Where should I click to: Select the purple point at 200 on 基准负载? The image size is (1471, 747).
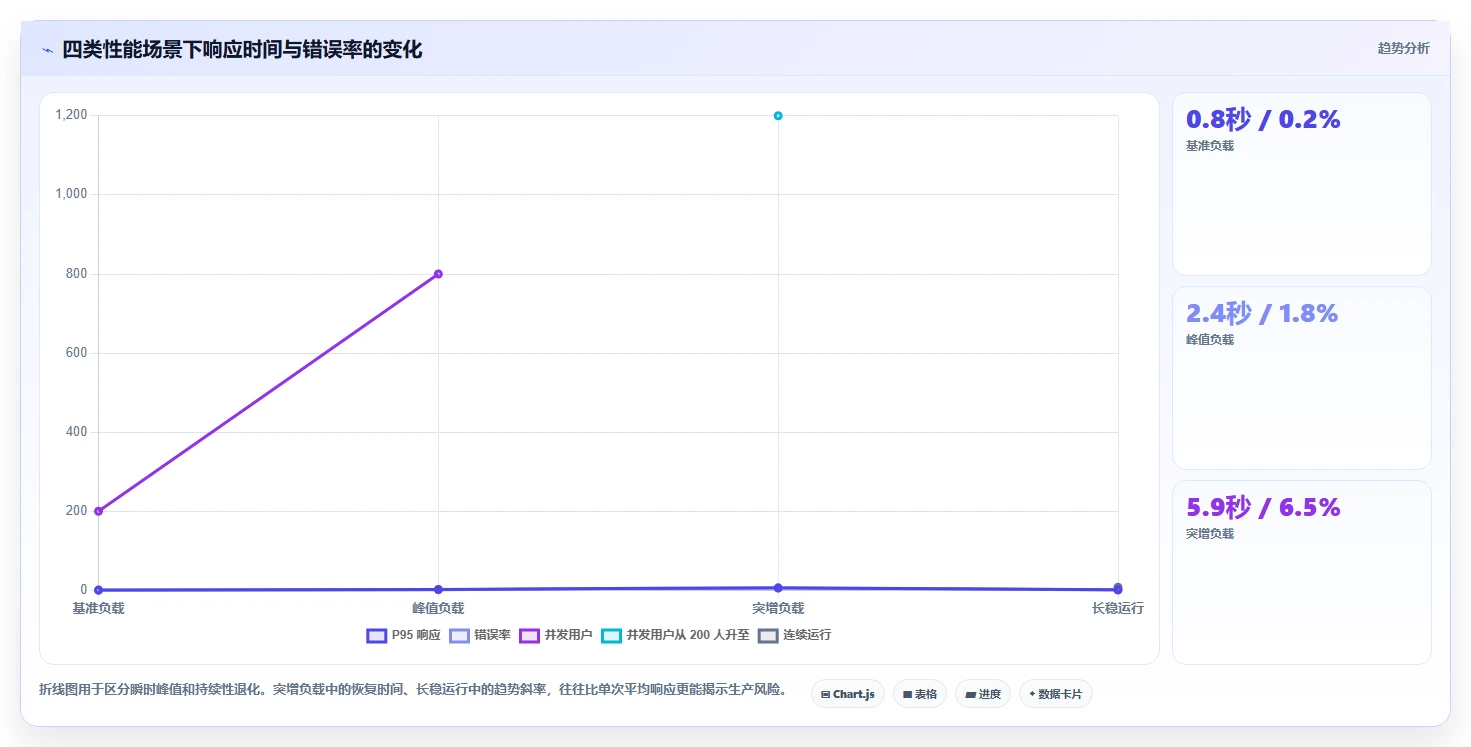98,511
